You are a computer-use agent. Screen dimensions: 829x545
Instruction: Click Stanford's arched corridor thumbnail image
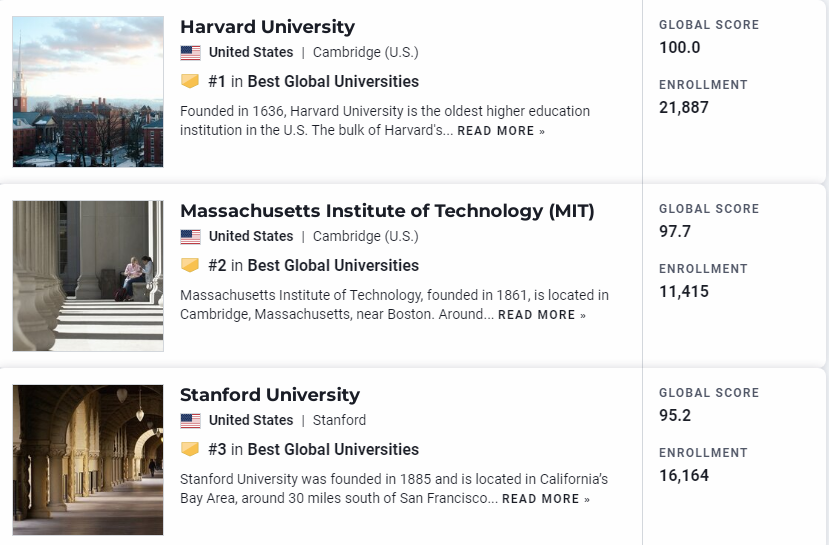pyautogui.click(x=88, y=460)
